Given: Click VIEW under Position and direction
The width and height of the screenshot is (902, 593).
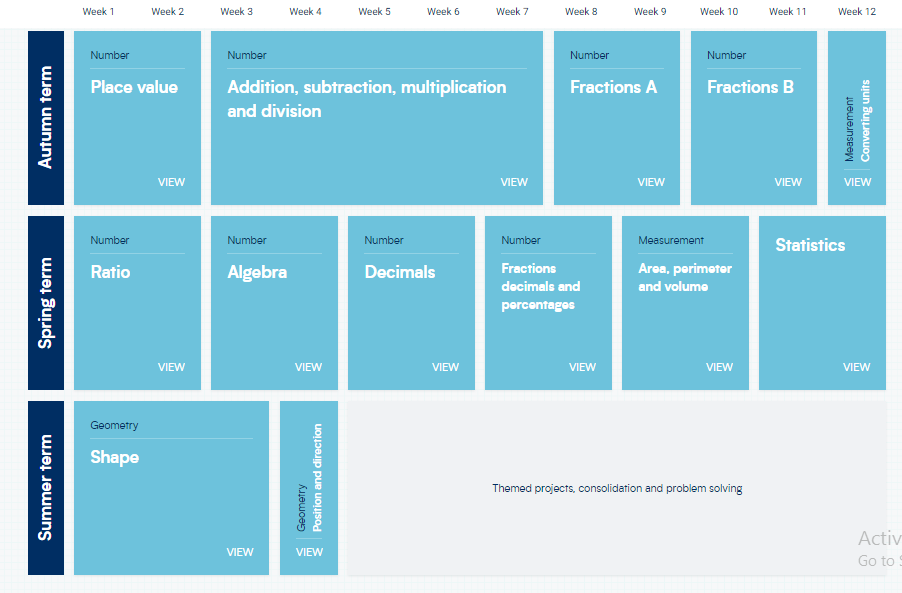Looking at the screenshot, I should (309, 552).
